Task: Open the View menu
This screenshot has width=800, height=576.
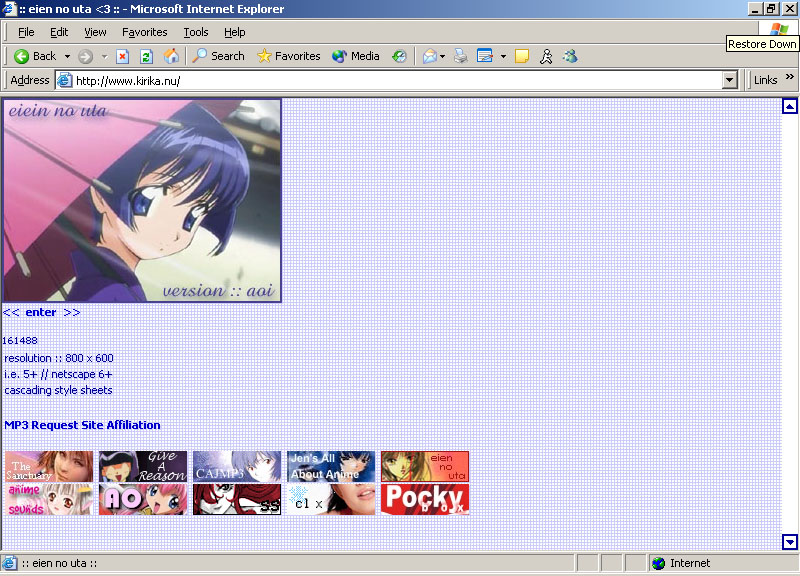Action: (x=95, y=32)
